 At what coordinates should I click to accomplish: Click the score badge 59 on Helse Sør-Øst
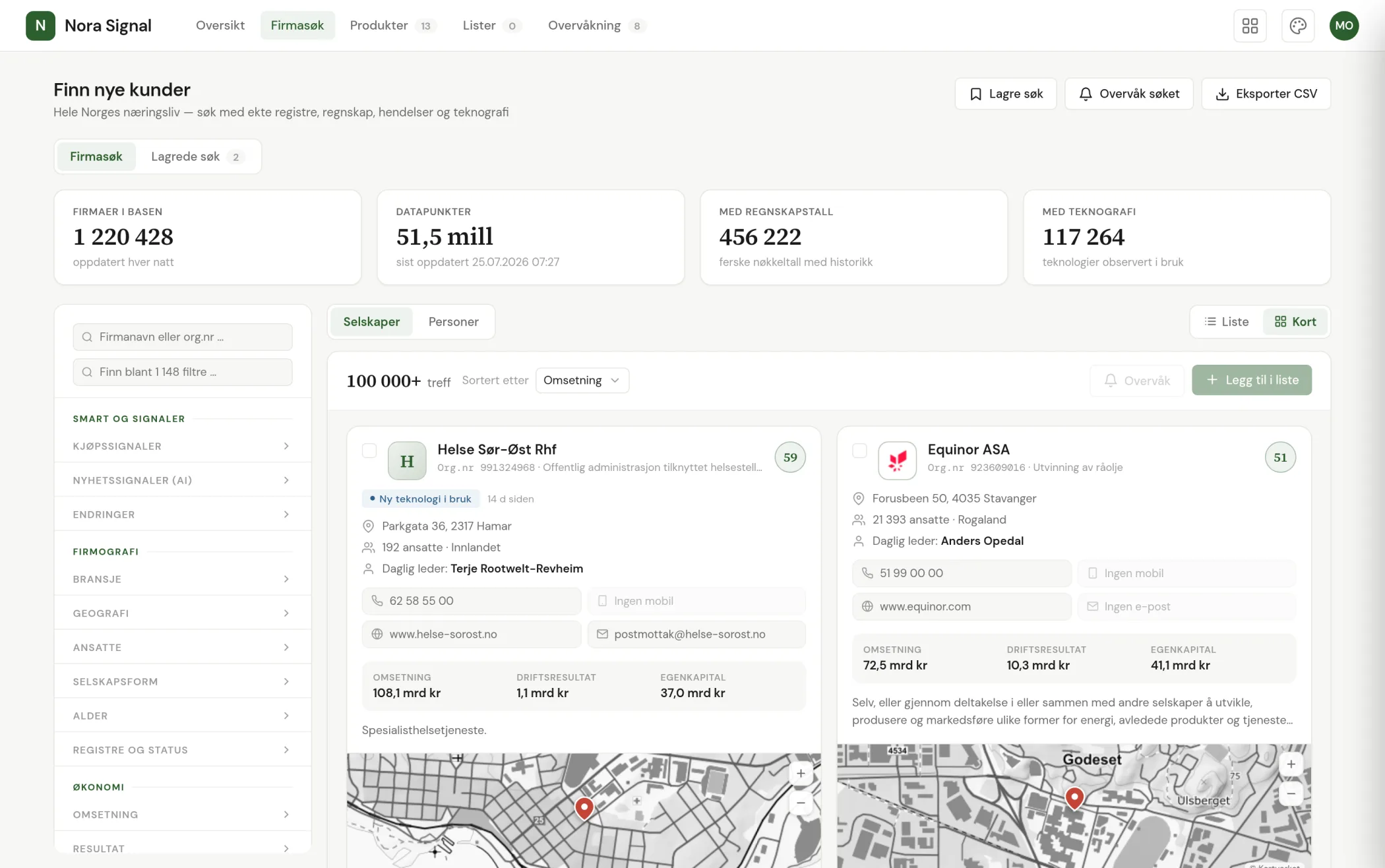[x=790, y=457]
